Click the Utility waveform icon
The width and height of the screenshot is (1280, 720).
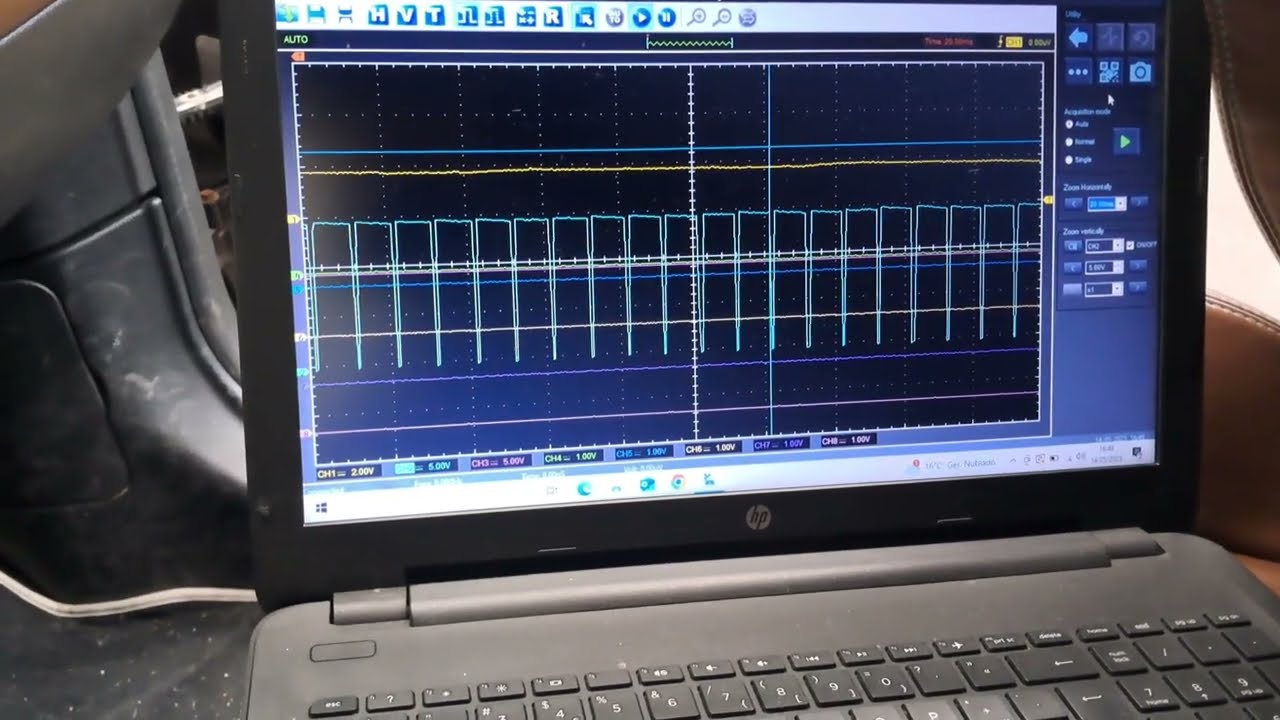pyautogui.click(x=1110, y=38)
